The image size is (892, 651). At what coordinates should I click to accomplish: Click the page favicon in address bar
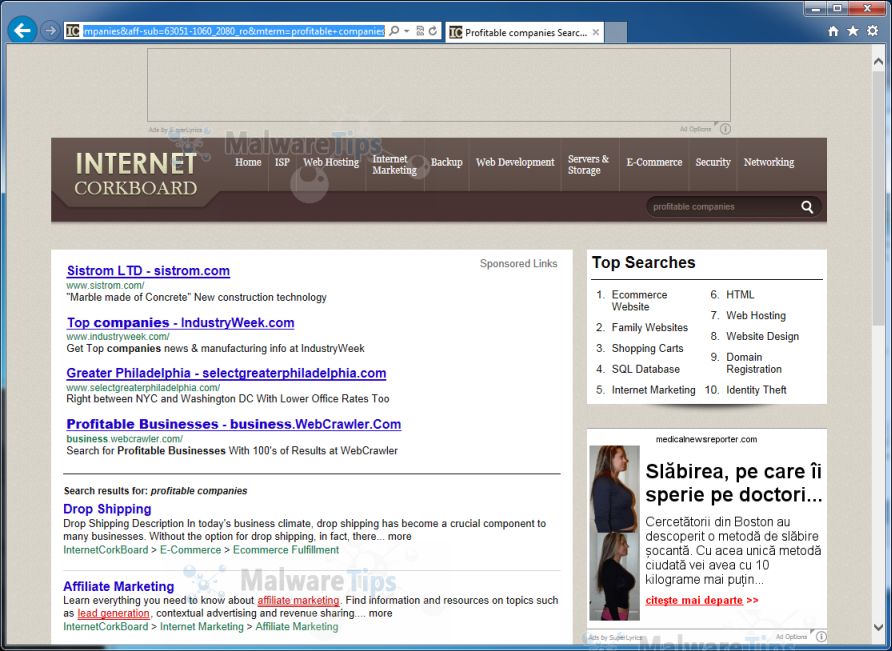72,31
